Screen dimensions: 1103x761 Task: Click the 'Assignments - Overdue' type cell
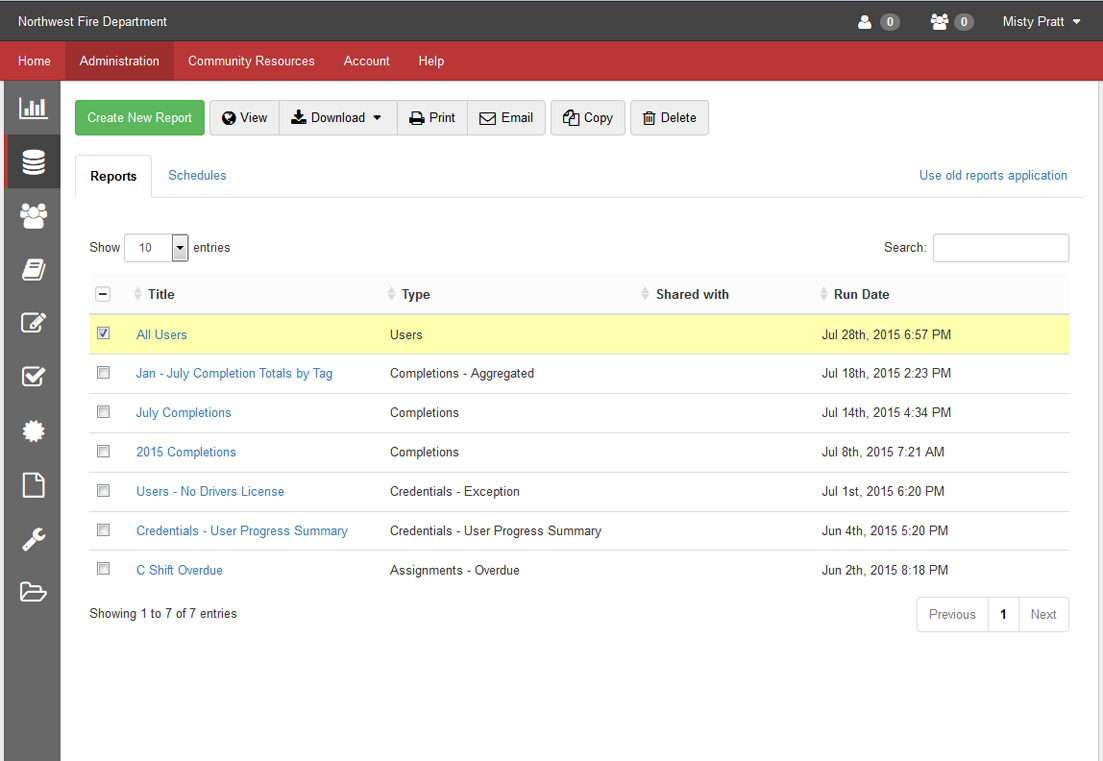tap(454, 570)
